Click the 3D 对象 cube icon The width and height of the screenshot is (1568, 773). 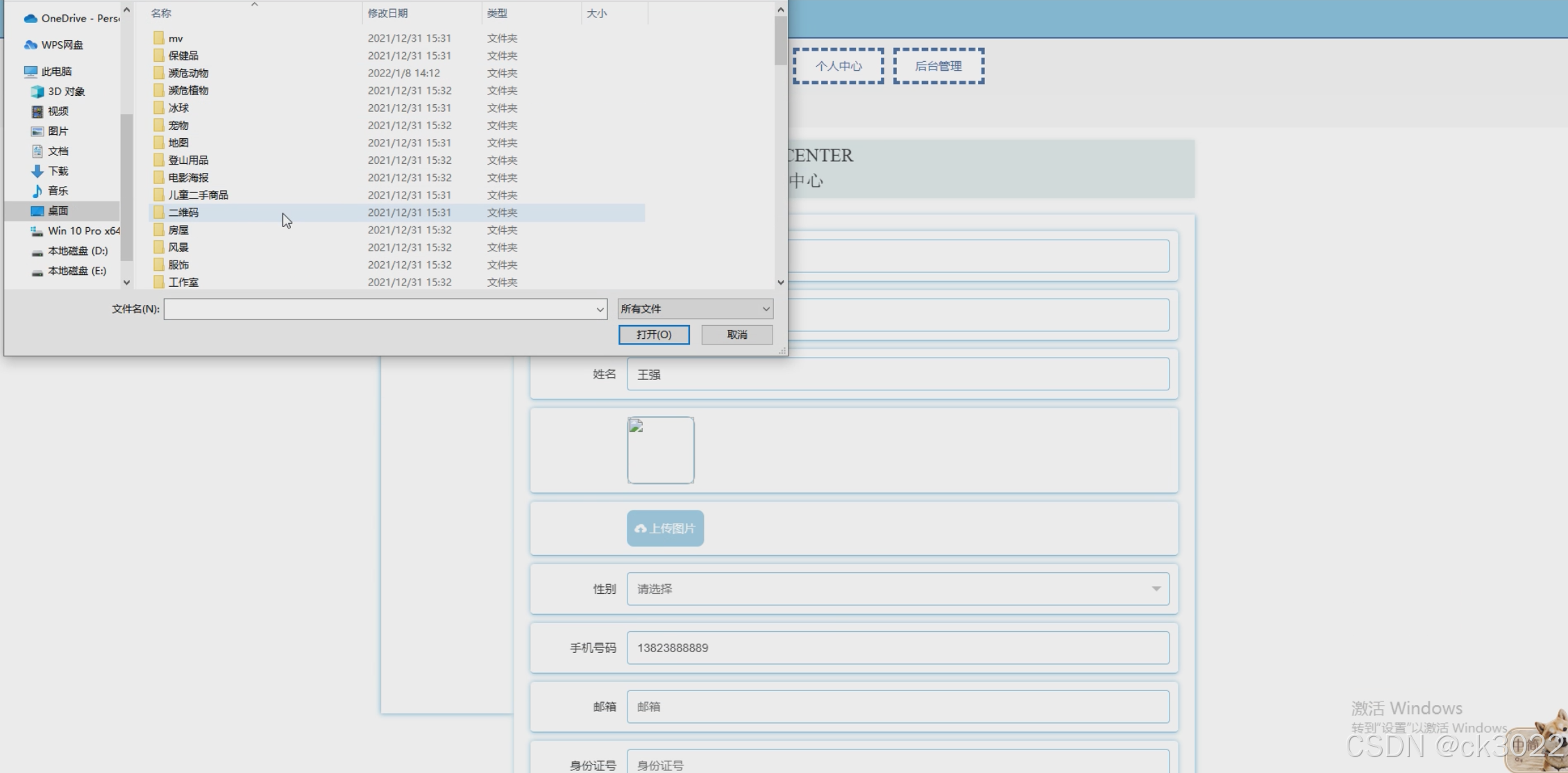pos(37,92)
